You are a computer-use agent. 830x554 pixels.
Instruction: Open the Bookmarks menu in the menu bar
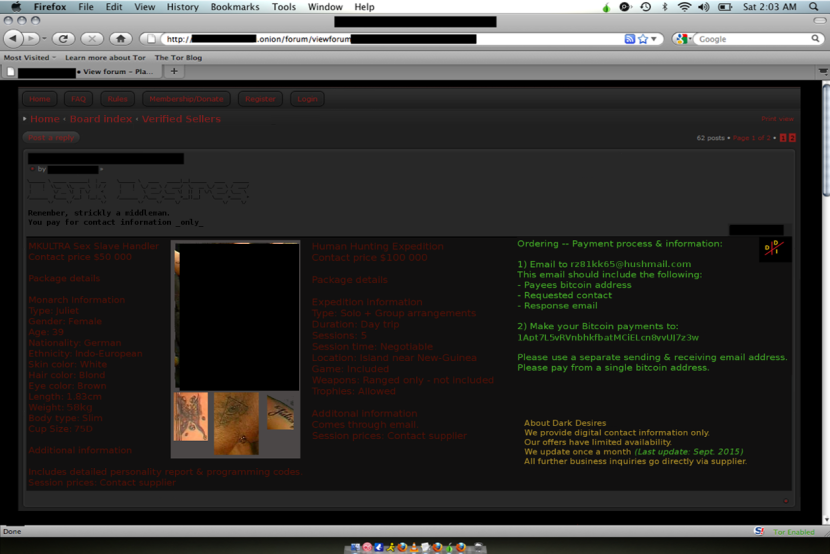click(x=235, y=7)
